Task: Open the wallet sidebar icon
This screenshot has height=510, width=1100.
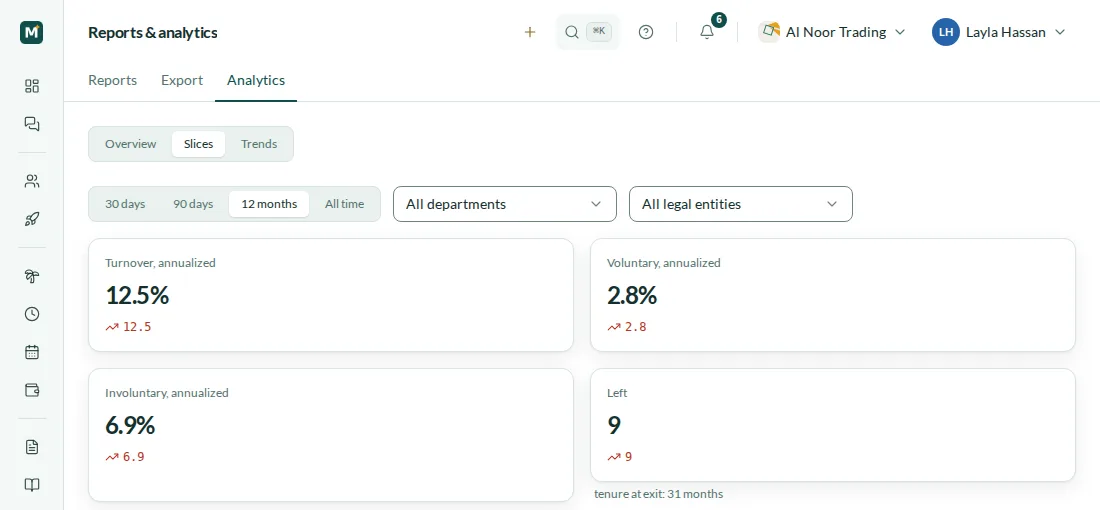Action: click(x=32, y=390)
